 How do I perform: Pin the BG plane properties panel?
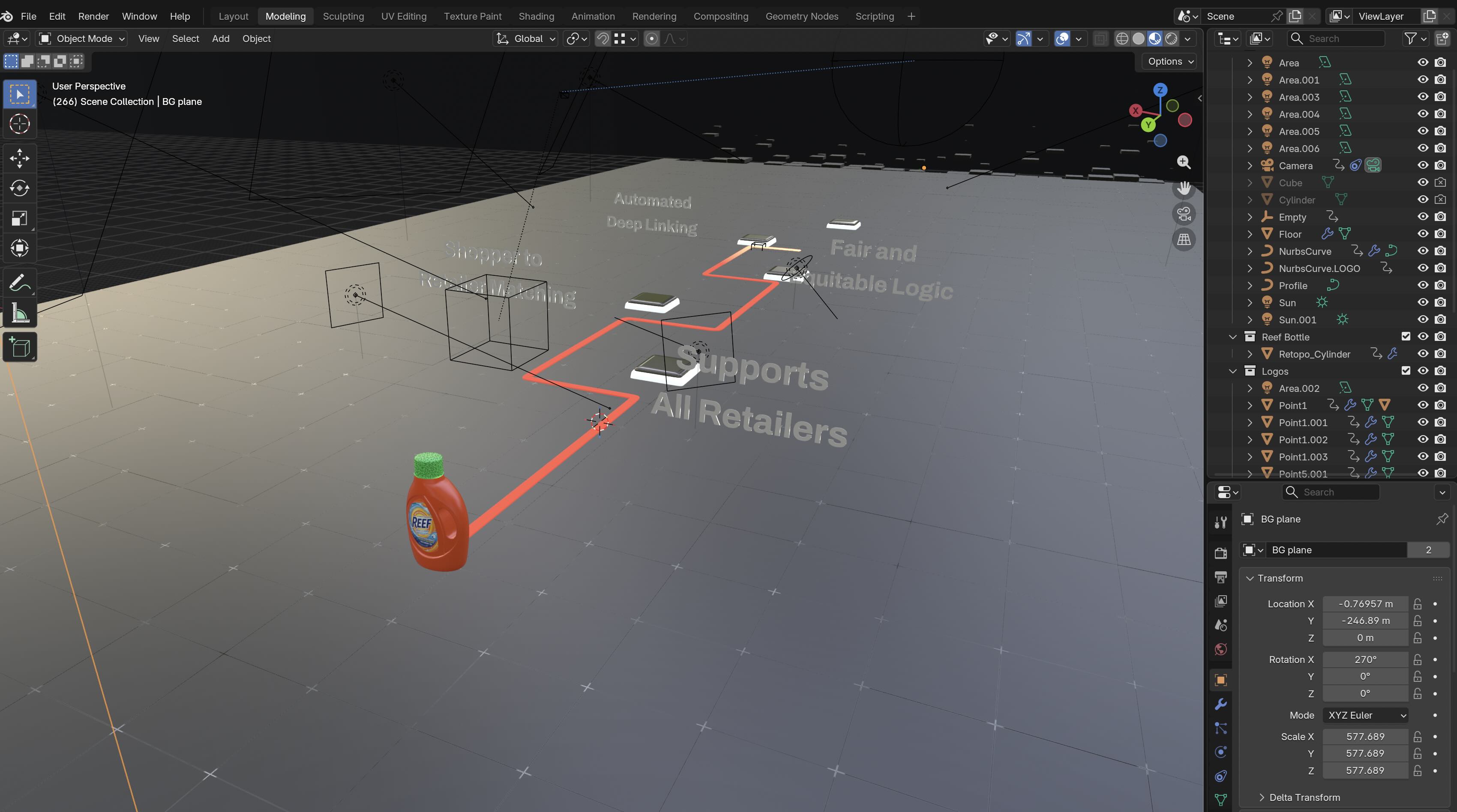tap(1442, 519)
